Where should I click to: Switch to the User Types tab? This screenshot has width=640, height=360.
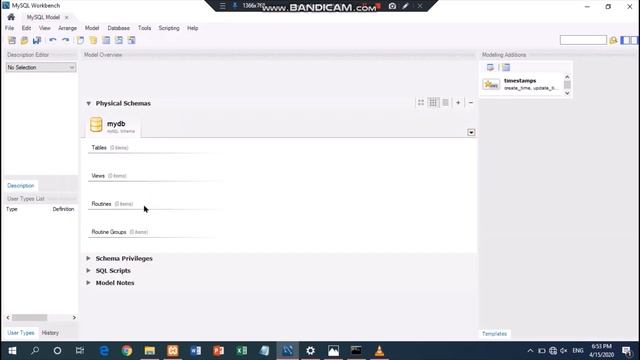(x=20, y=333)
